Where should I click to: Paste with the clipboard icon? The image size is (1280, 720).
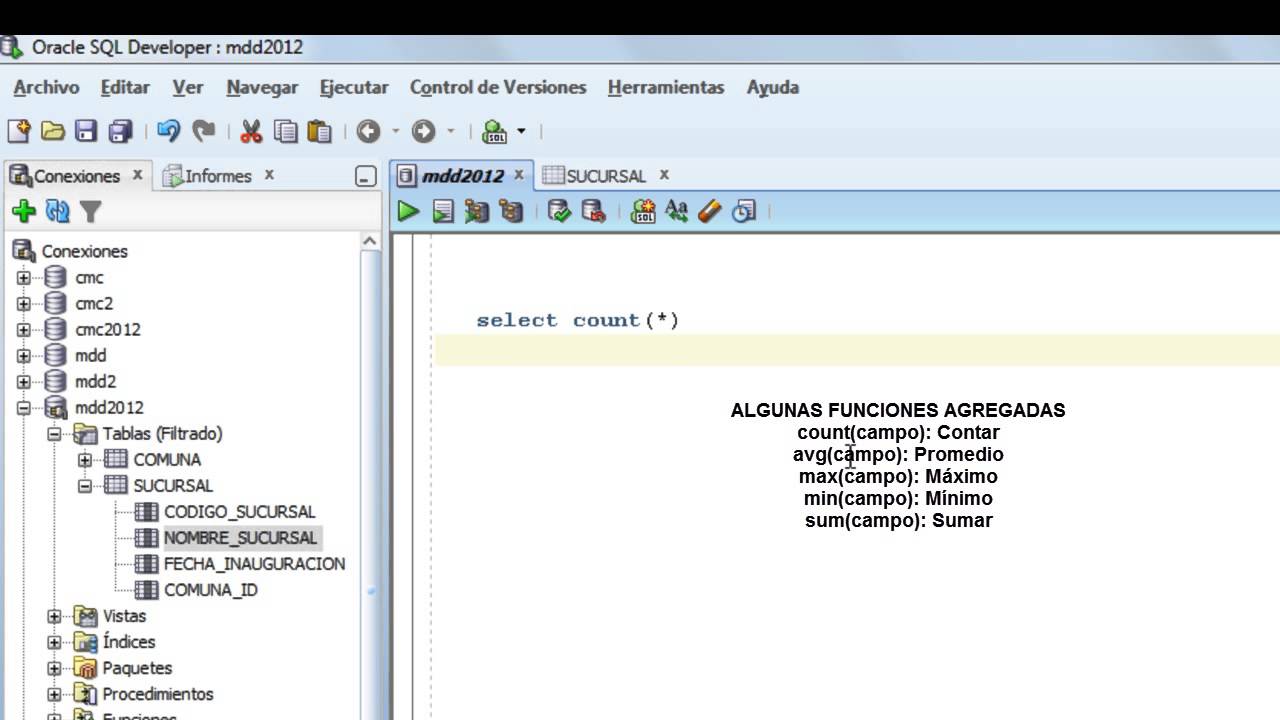point(319,131)
